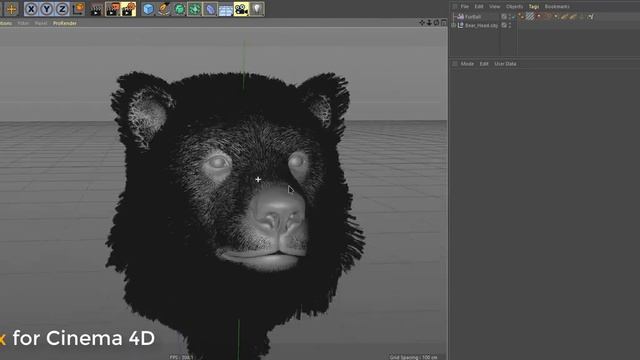The image size is (640, 360).
Task: Add a Cube primitive object
Action: (149, 9)
